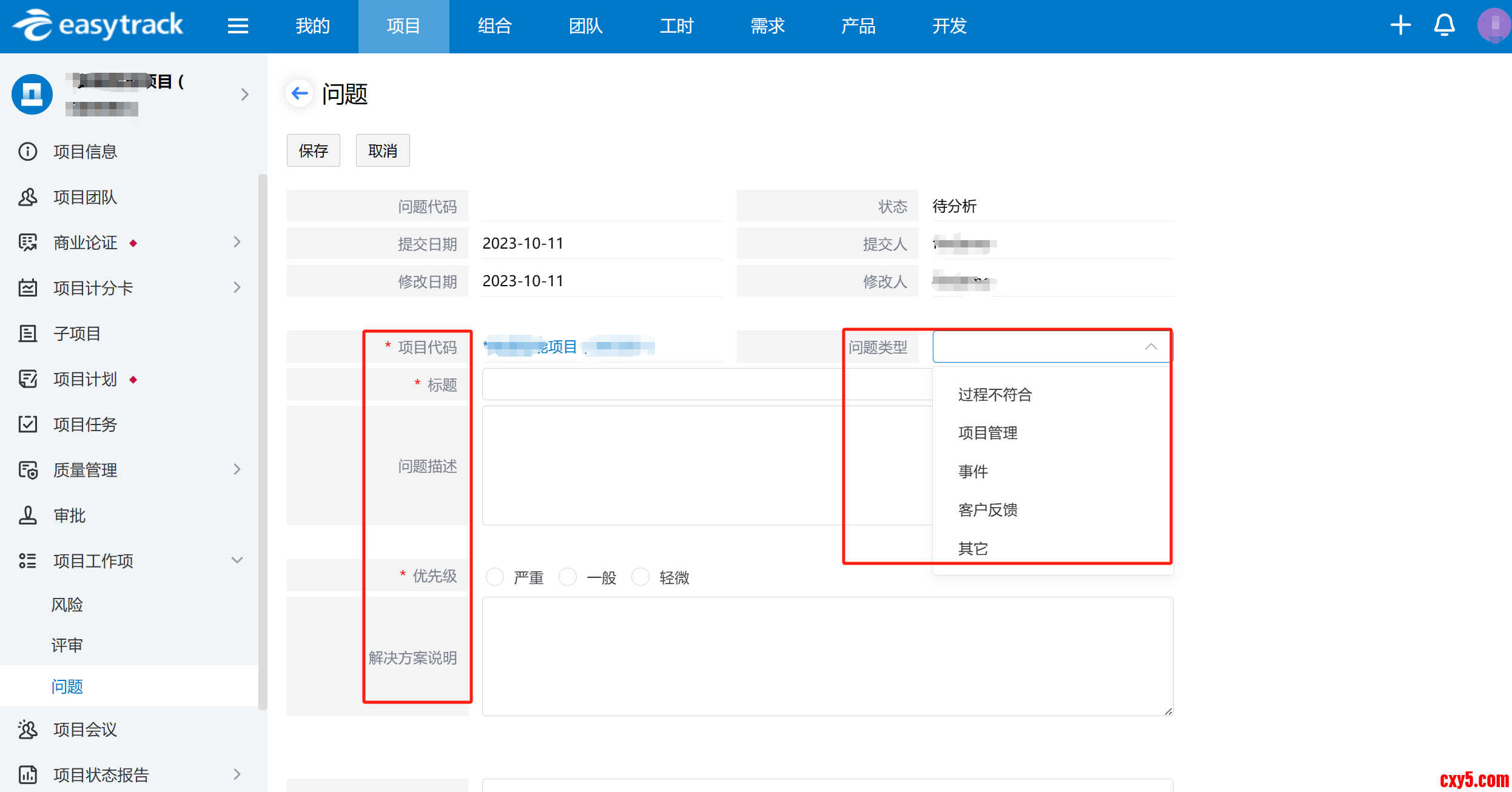The width and height of the screenshot is (1512, 792).
Task: Click the 项目团队 sidebar icon
Action: coord(28,197)
